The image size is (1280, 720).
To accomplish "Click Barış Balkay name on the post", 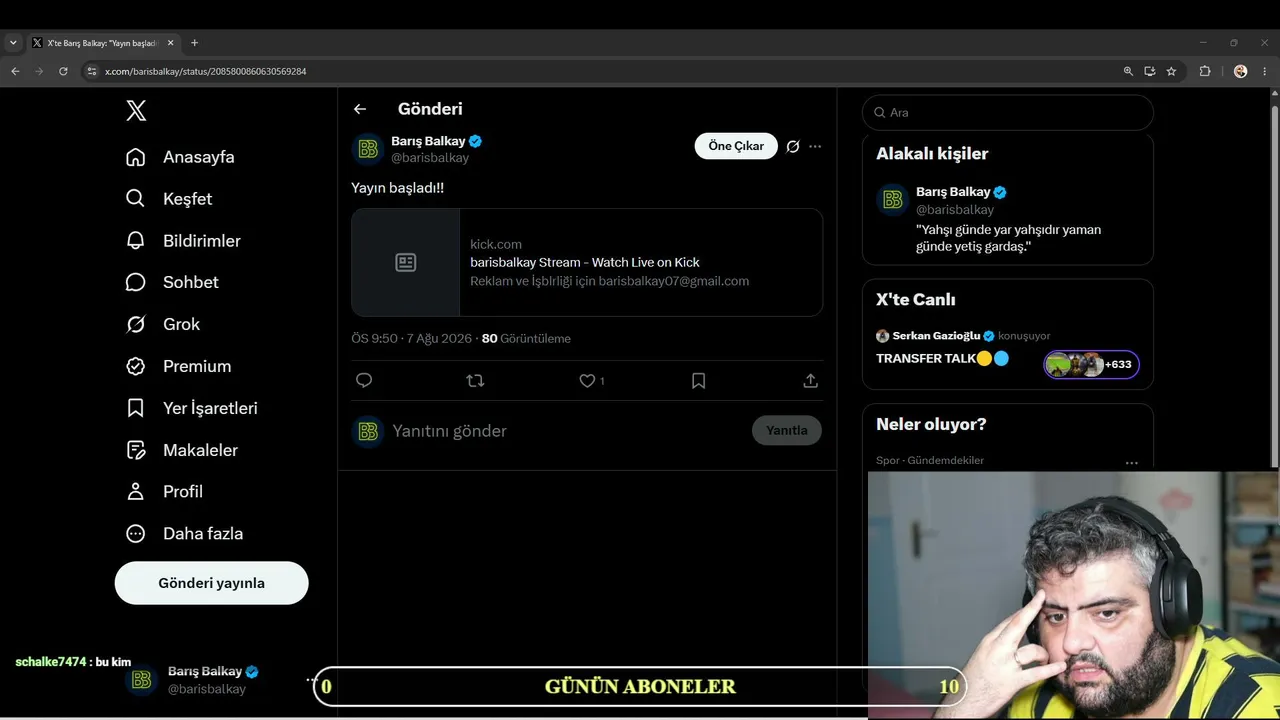I will point(428,141).
